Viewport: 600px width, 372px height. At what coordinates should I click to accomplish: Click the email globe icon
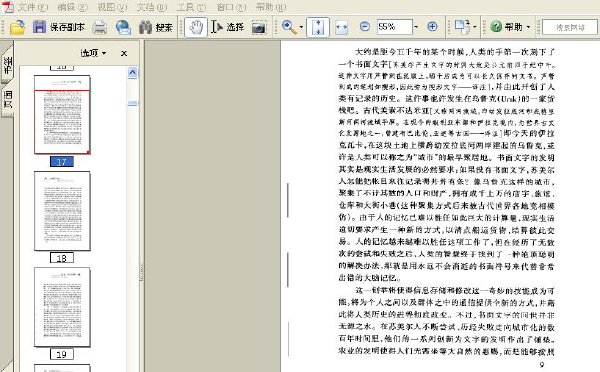tap(123, 27)
